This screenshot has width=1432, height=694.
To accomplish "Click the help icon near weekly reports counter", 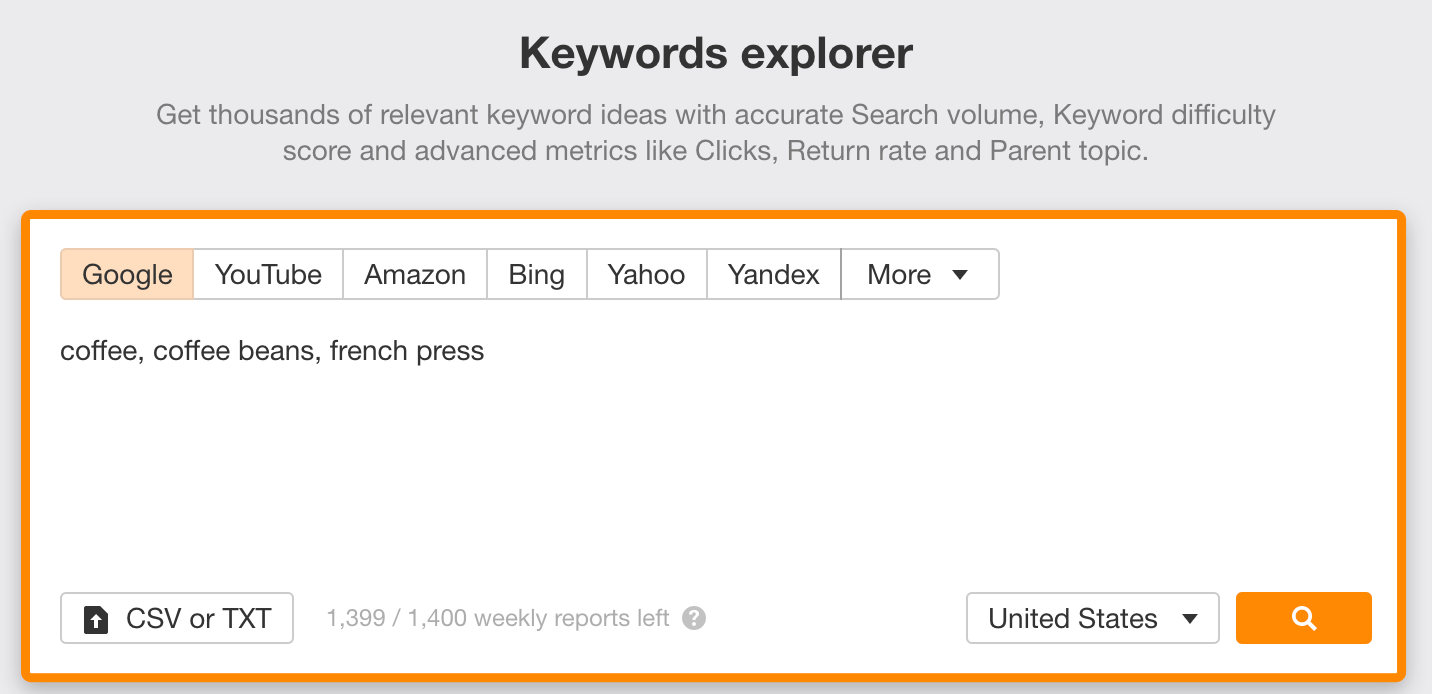I will click(694, 618).
